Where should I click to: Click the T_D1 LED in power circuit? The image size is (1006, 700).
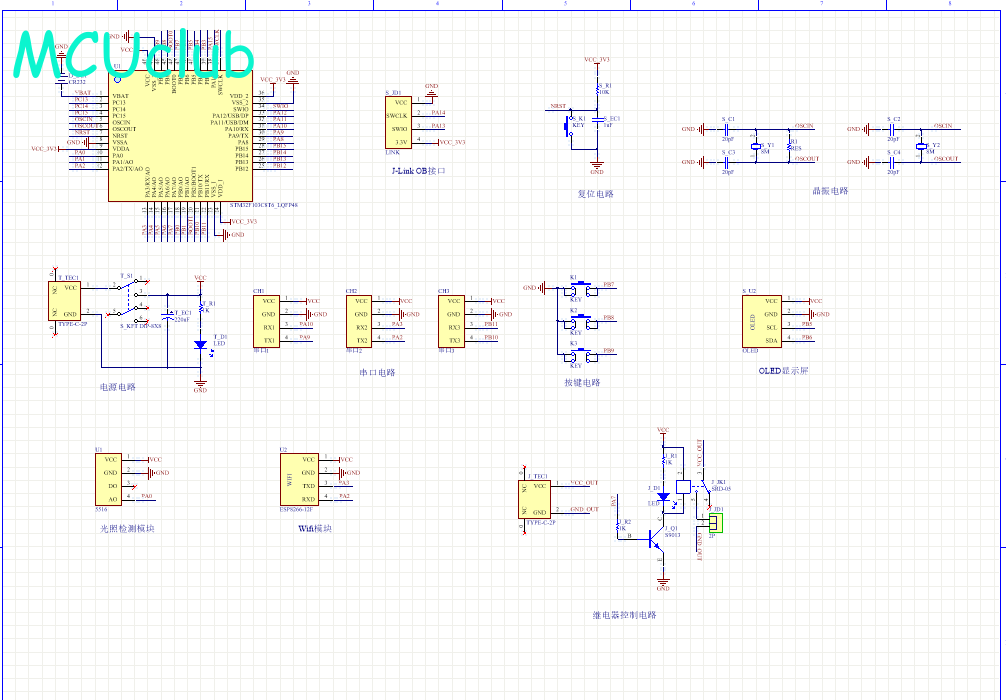pos(200,344)
